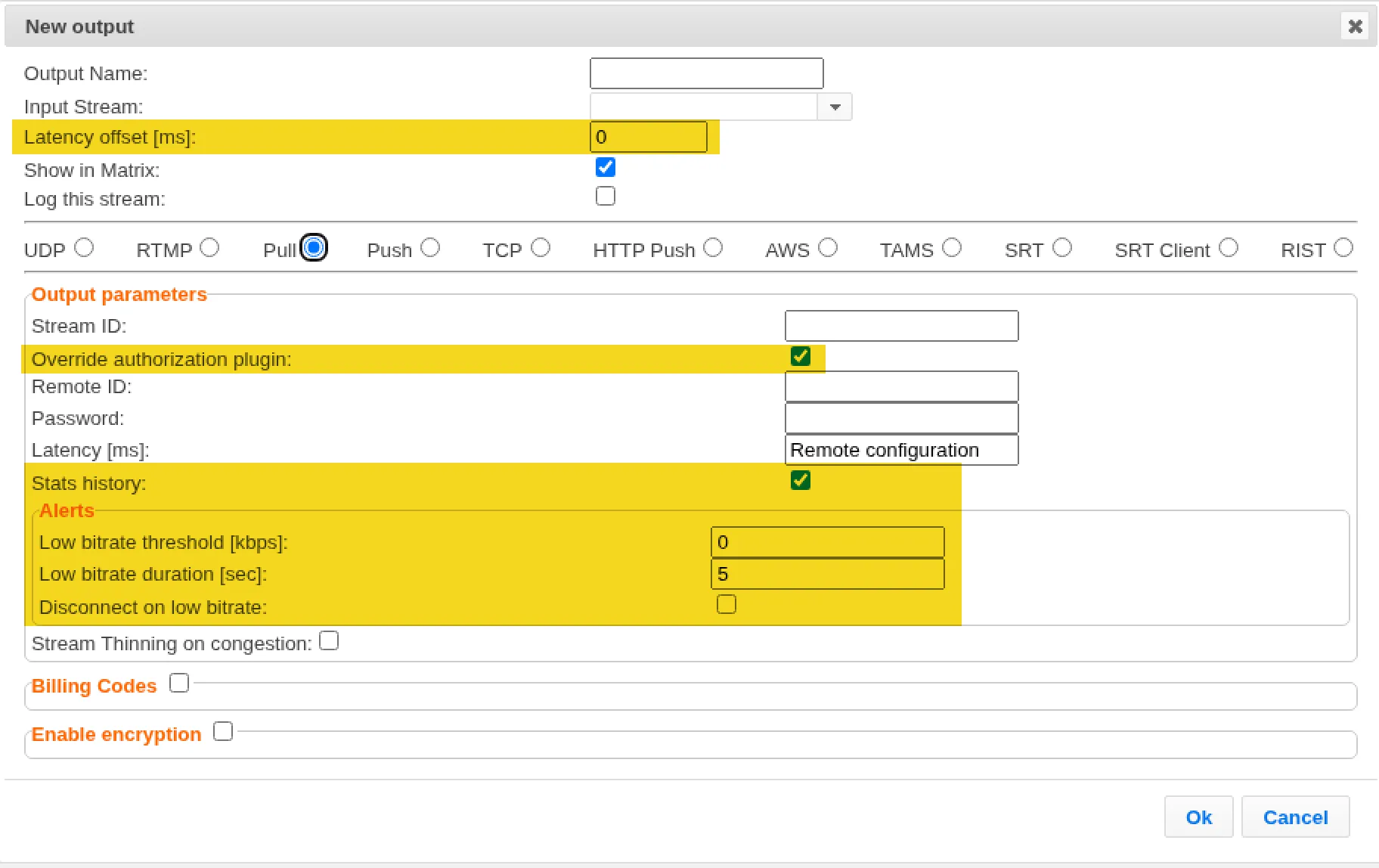This screenshot has width=1379, height=868.
Task: Select the SRT Client output type
Action: (x=1229, y=247)
